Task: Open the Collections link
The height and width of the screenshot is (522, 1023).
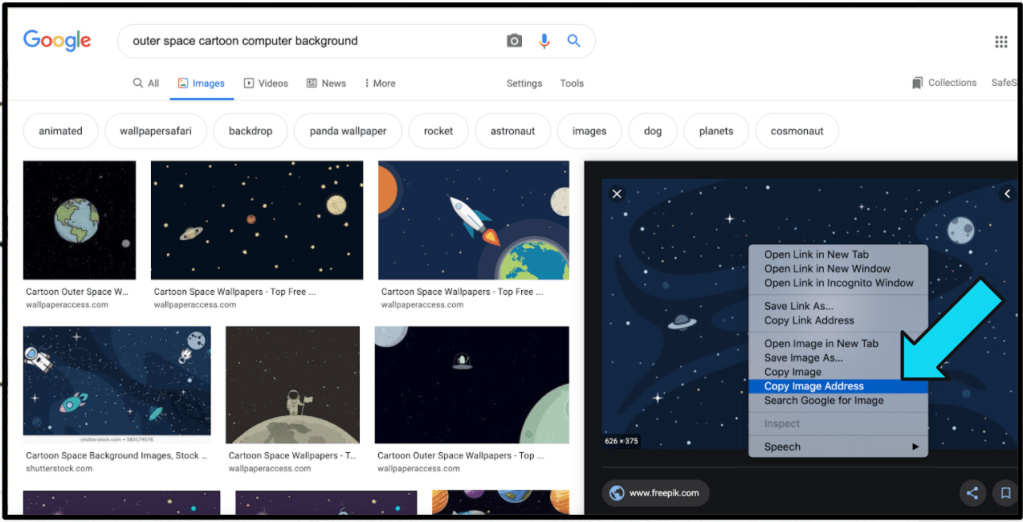Action: 944,83
